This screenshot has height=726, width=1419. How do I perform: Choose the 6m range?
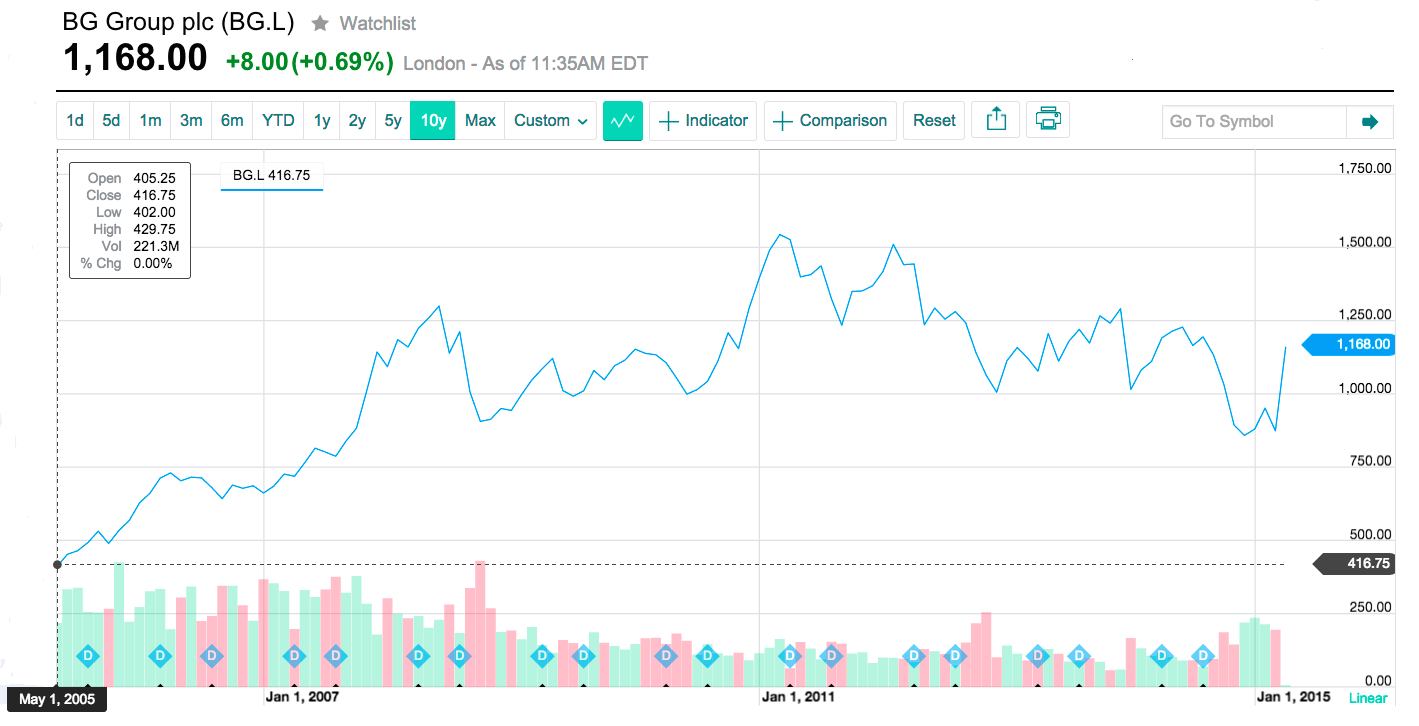(232, 121)
